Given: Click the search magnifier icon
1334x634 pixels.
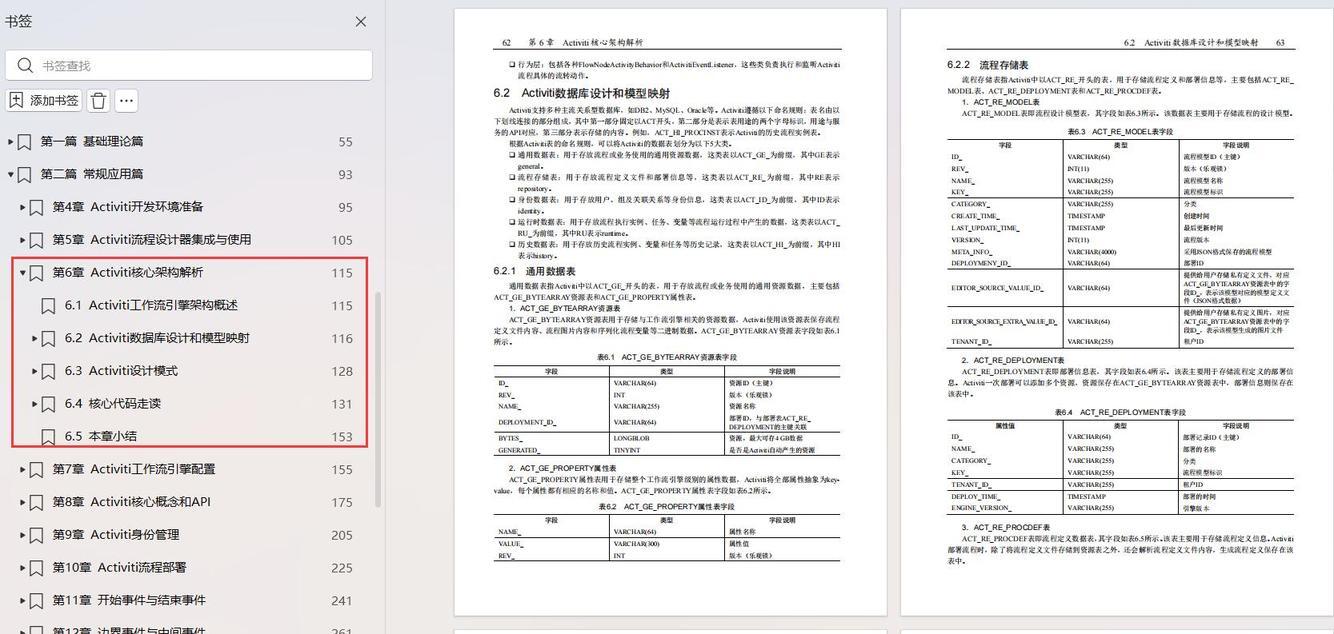Looking at the screenshot, I should click(24, 65).
